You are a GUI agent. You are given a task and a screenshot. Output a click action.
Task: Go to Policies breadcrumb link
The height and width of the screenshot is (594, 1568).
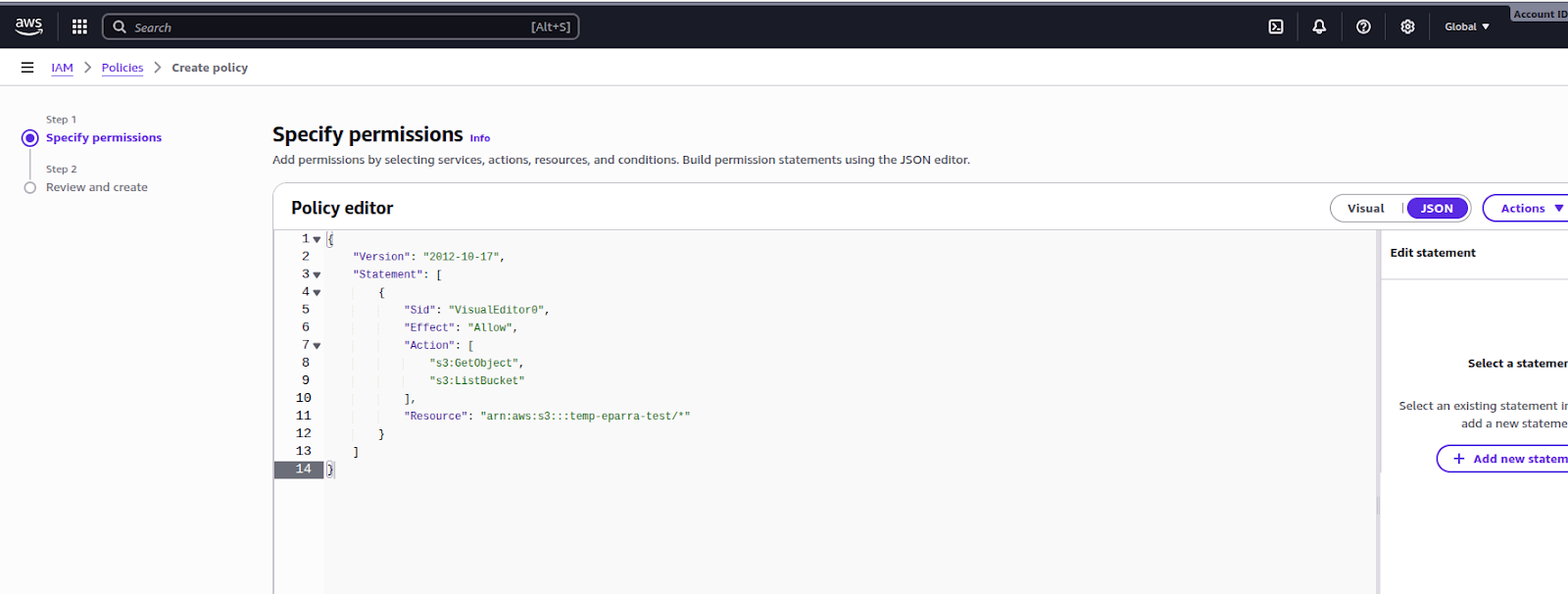click(x=122, y=68)
